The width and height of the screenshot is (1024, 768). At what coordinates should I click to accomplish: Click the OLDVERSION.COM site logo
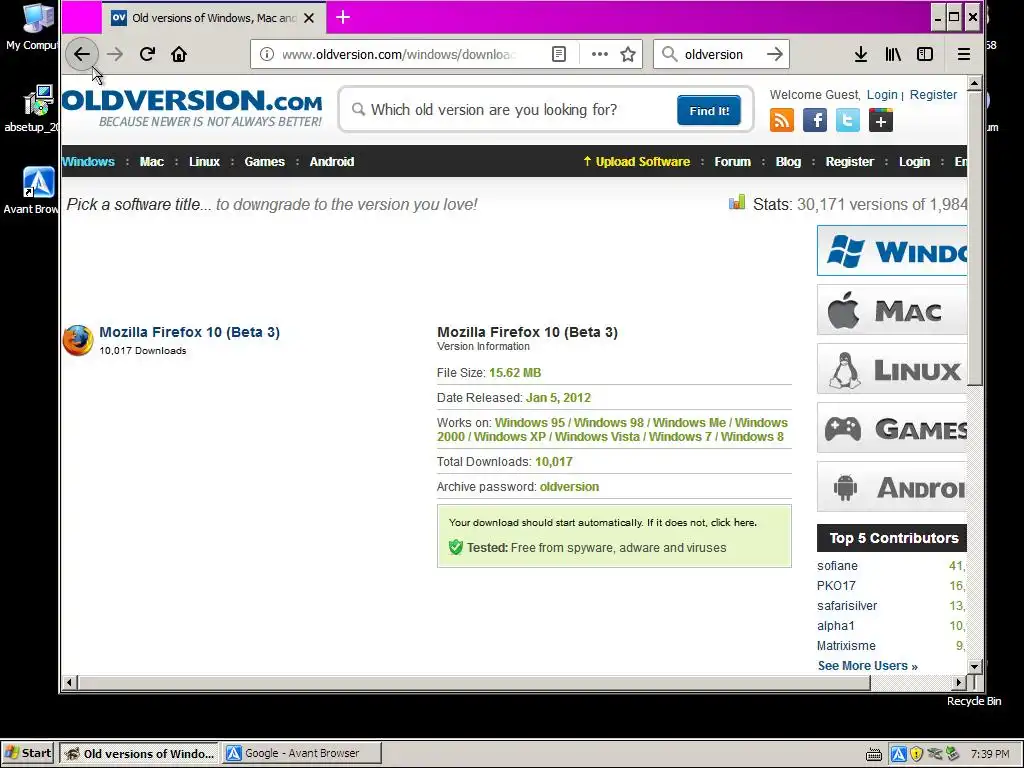(x=193, y=108)
